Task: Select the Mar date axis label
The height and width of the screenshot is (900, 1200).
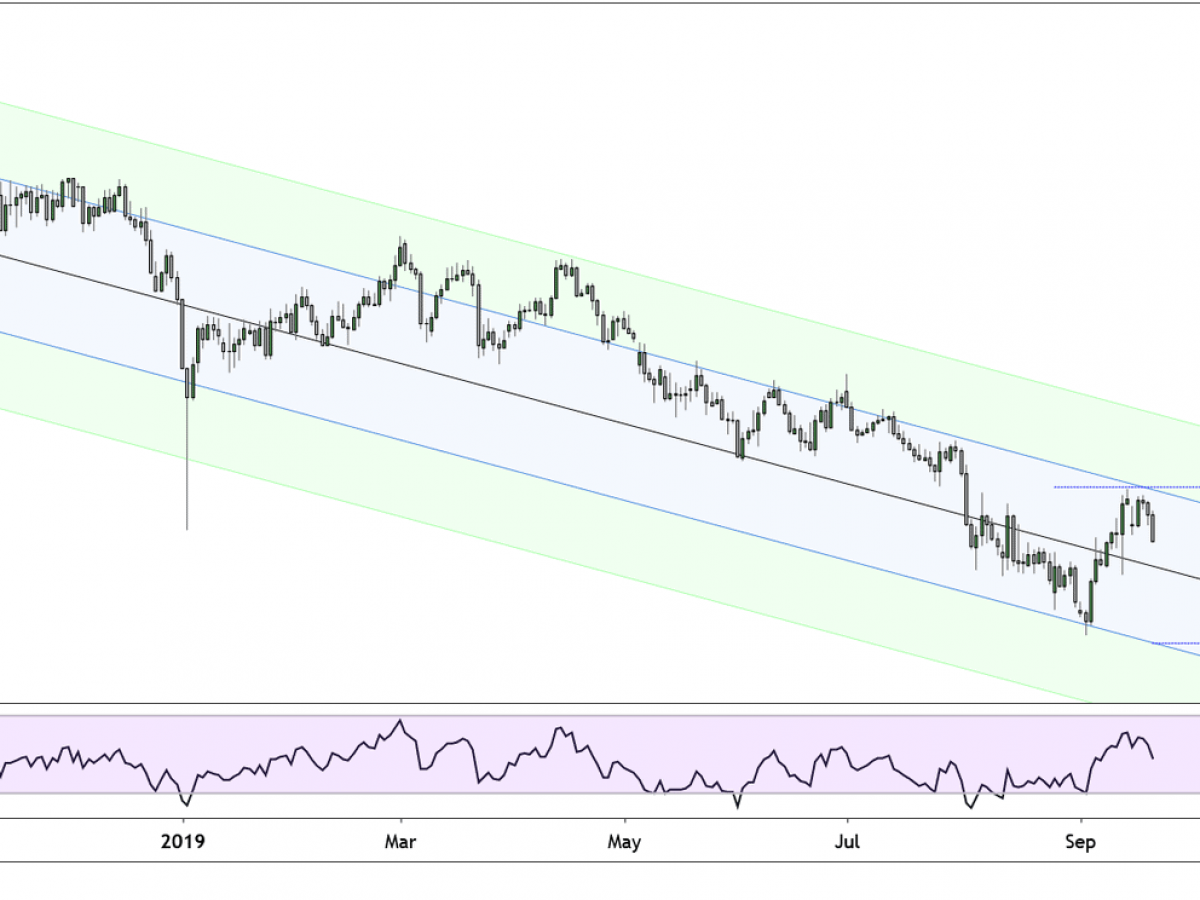Action: tap(401, 842)
